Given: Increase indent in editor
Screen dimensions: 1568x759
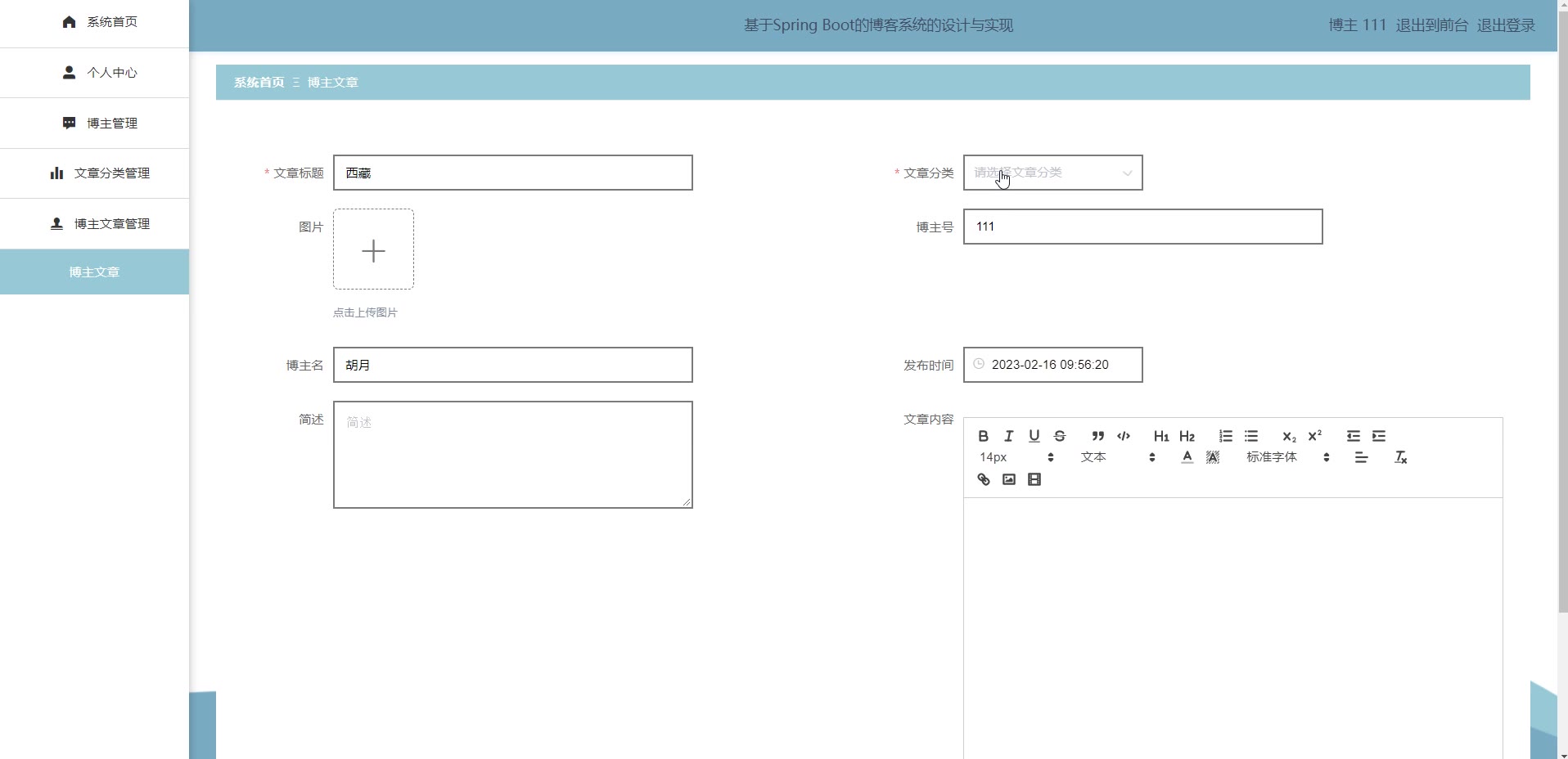Looking at the screenshot, I should tap(1378, 436).
